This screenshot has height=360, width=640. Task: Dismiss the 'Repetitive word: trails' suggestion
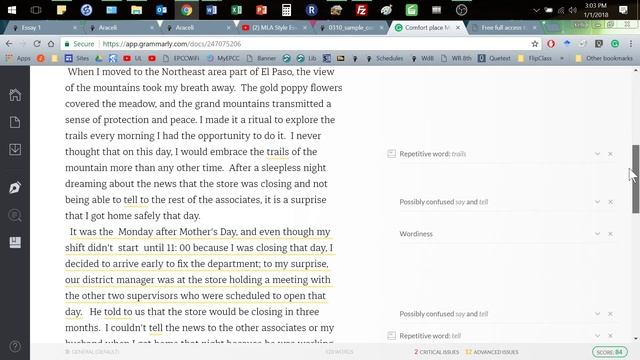[610, 154]
